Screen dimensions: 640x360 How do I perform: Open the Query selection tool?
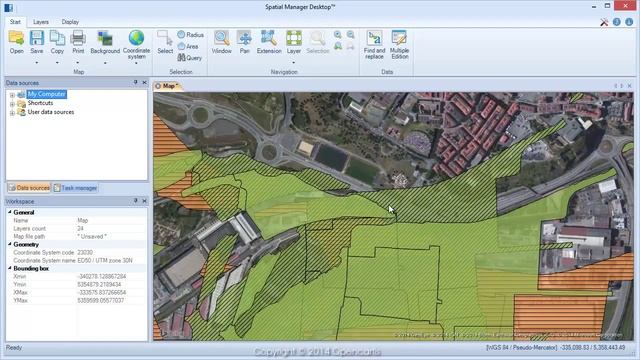point(190,58)
